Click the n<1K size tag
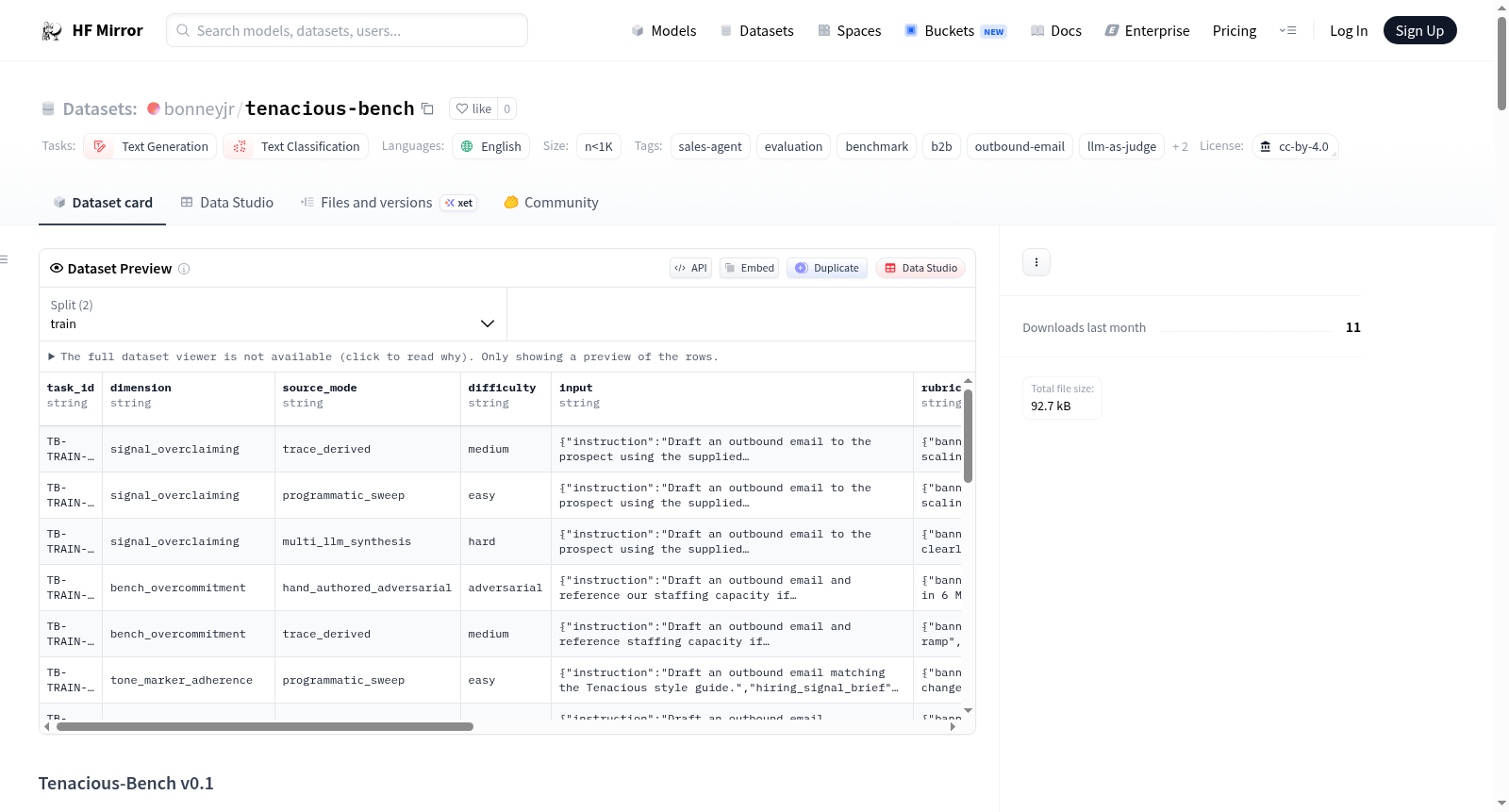This screenshot has height=812, width=1509. click(599, 146)
